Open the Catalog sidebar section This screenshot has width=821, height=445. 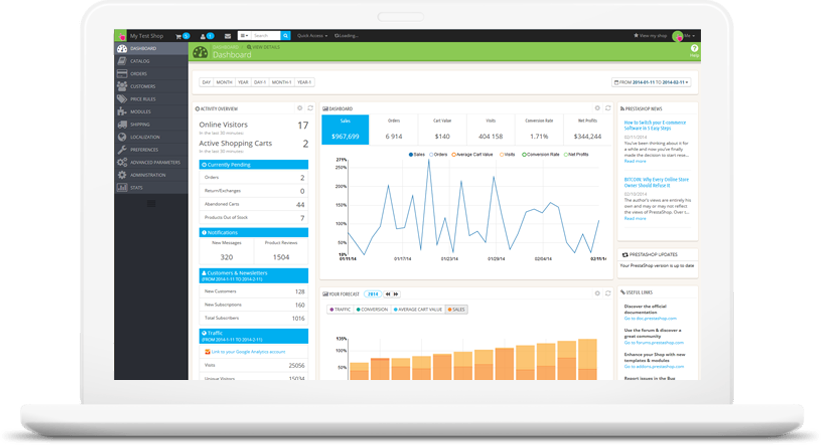[140, 60]
